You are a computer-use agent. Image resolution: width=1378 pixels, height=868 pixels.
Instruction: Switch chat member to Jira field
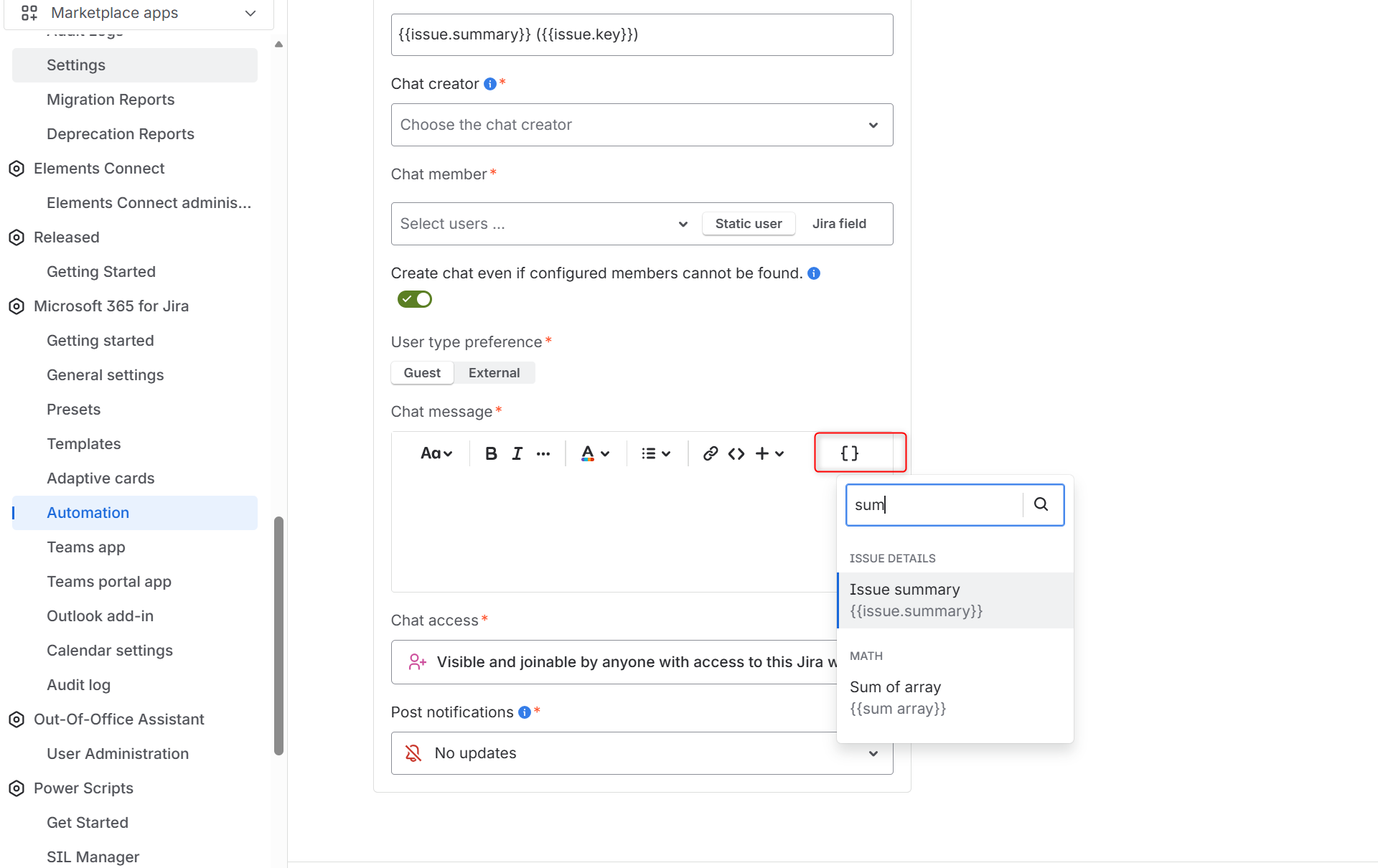point(839,224)
